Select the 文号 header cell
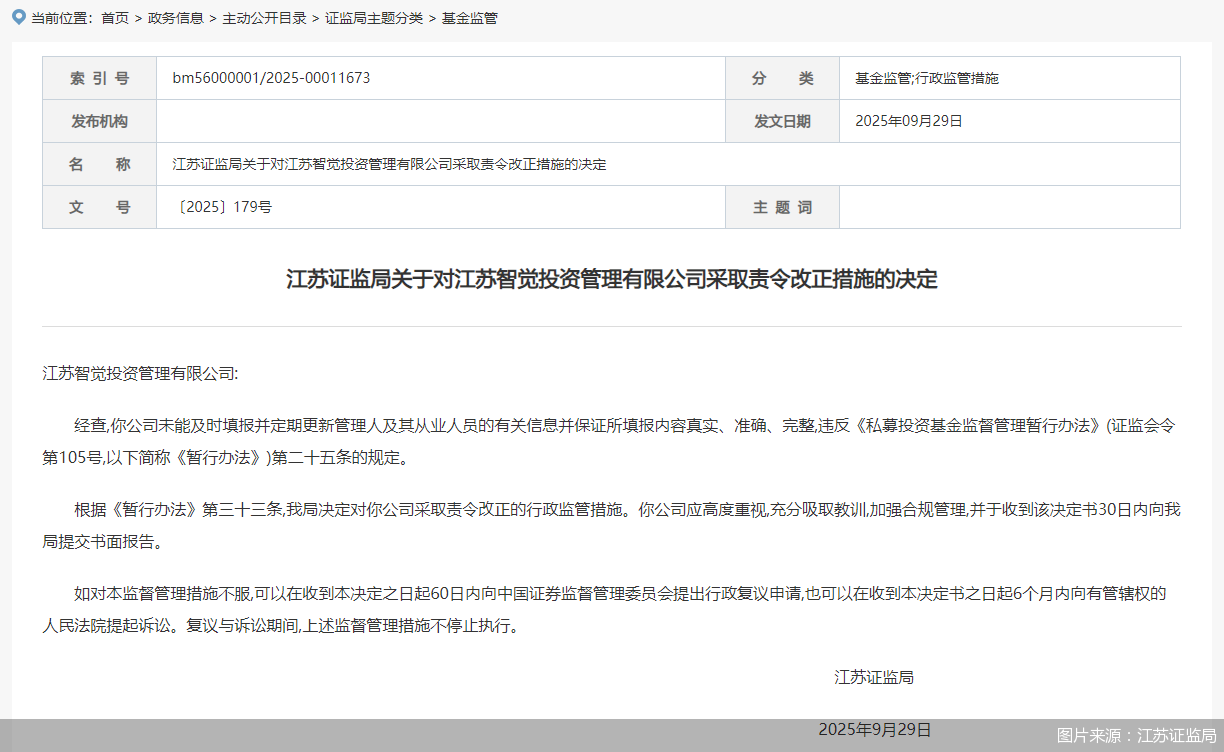 point(98,207)
